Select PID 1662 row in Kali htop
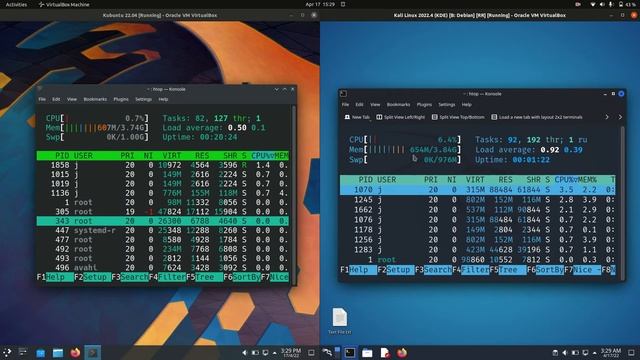The height and width of the screenshot is (360, 640). coord(478,210)
